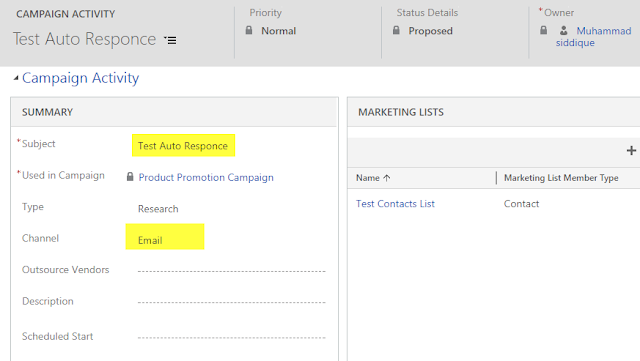Sort by Marketing List Member Type column

(561, 178)
